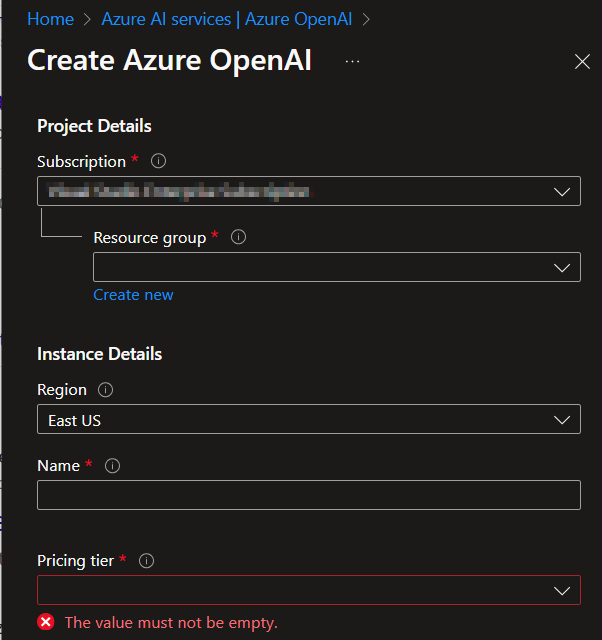Image resolution: width=602 pixels, height=640 pixels.
Task: Focus the Name text field
Action: point(308,495)
